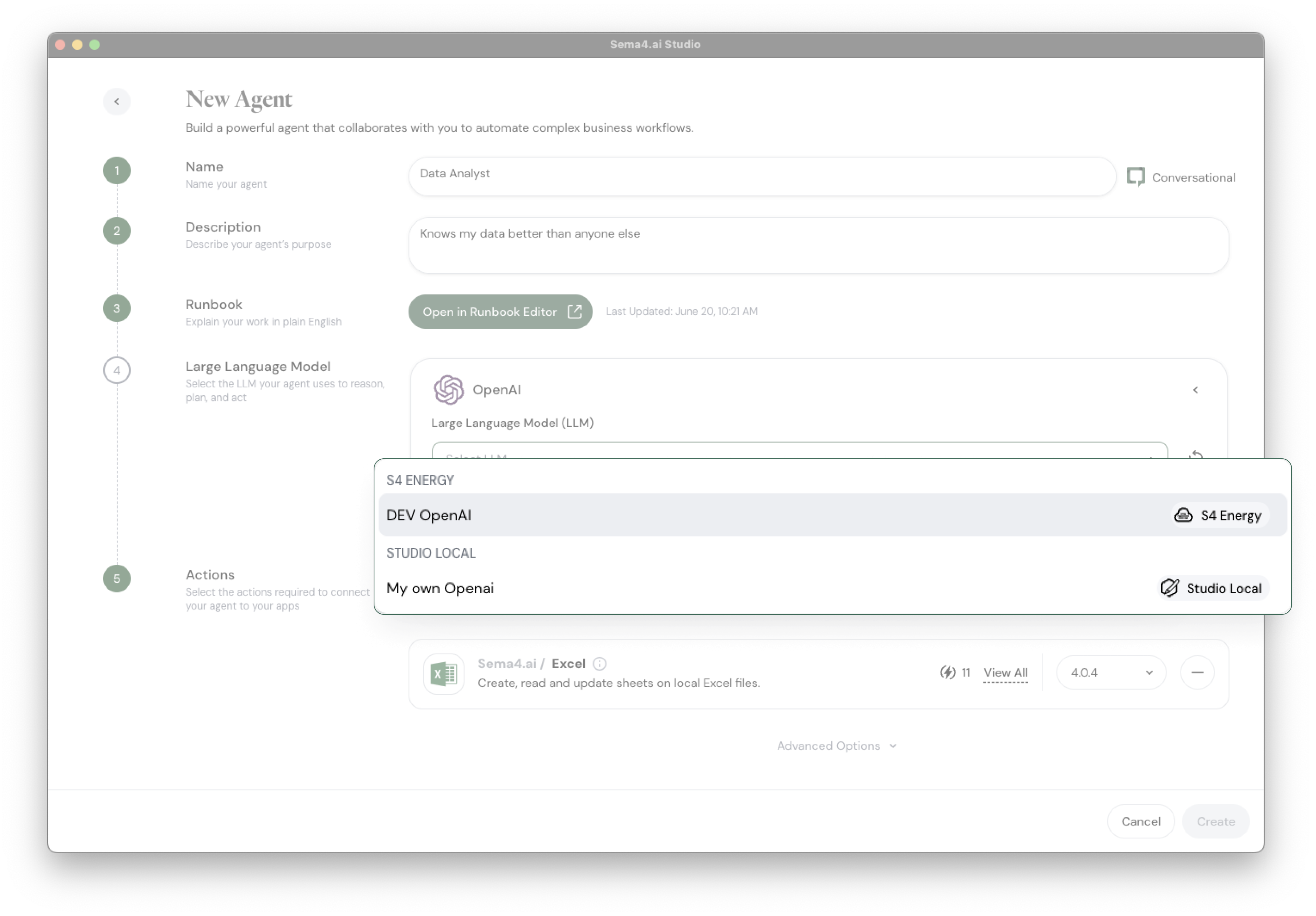Click the Excel action package icon
The image size is (1316, 916).
(x=444, y=673)
